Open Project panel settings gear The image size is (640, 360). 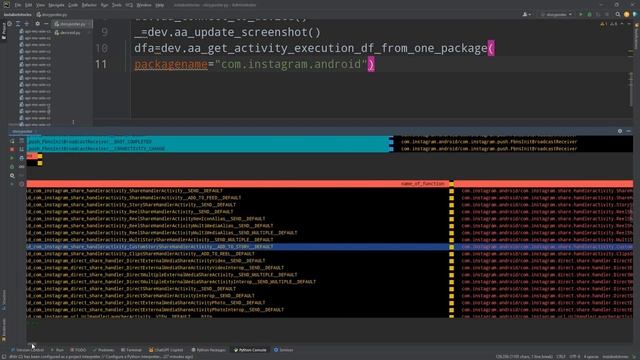[37, 24]
